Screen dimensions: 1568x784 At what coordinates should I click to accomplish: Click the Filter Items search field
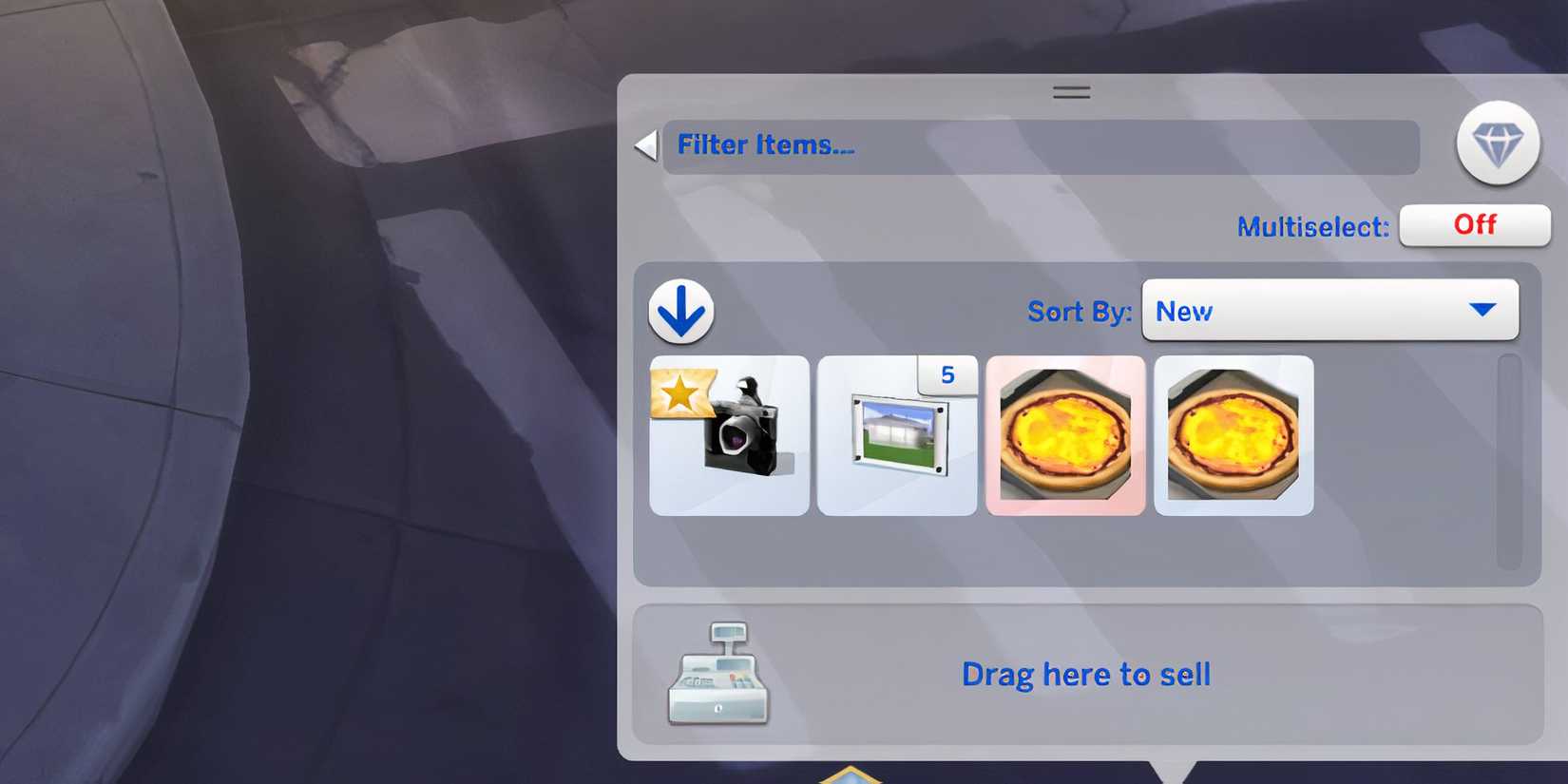click(1042, 146)
